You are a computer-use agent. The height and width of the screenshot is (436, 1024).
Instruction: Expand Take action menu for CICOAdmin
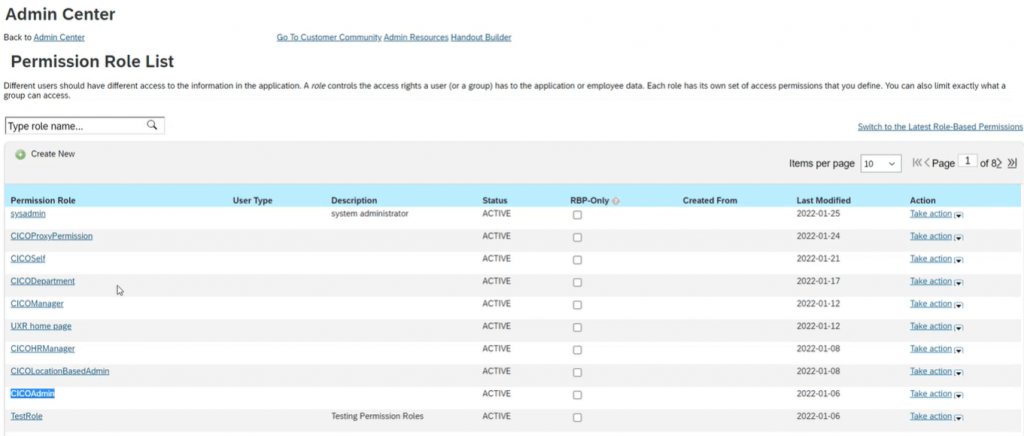[936, 394]
